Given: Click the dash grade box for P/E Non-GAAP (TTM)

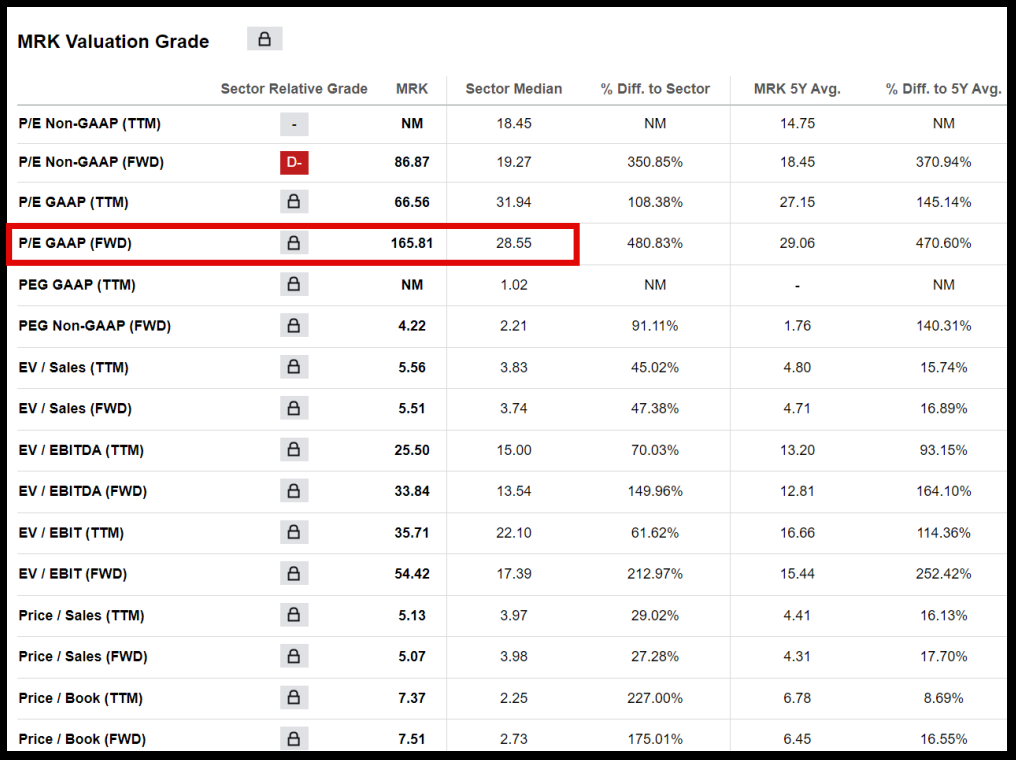Looking at the screenshot, I should [x=294, y=124].
